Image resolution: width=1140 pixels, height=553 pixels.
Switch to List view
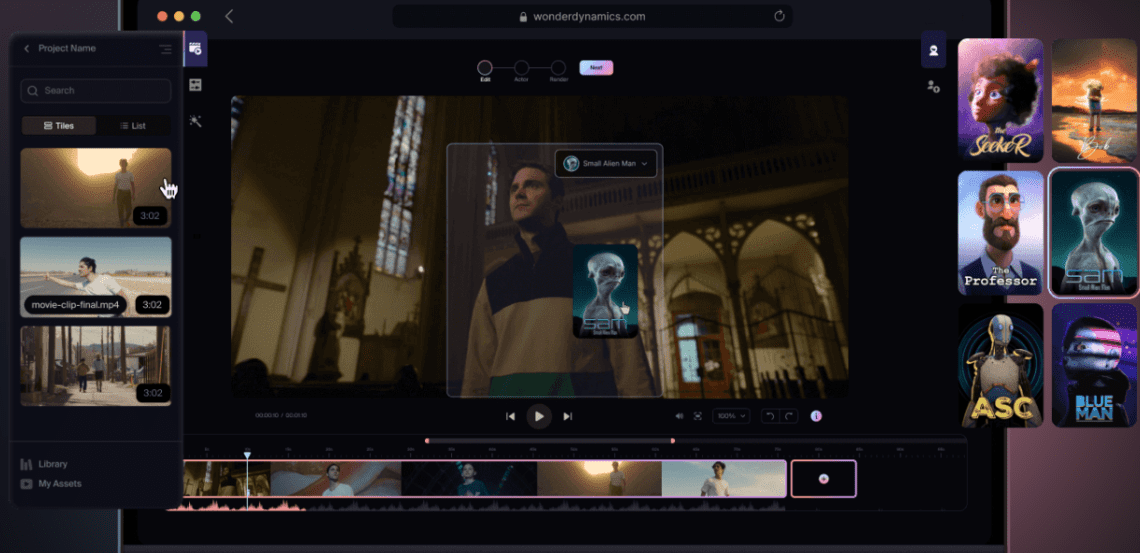[x=133, y=126]
